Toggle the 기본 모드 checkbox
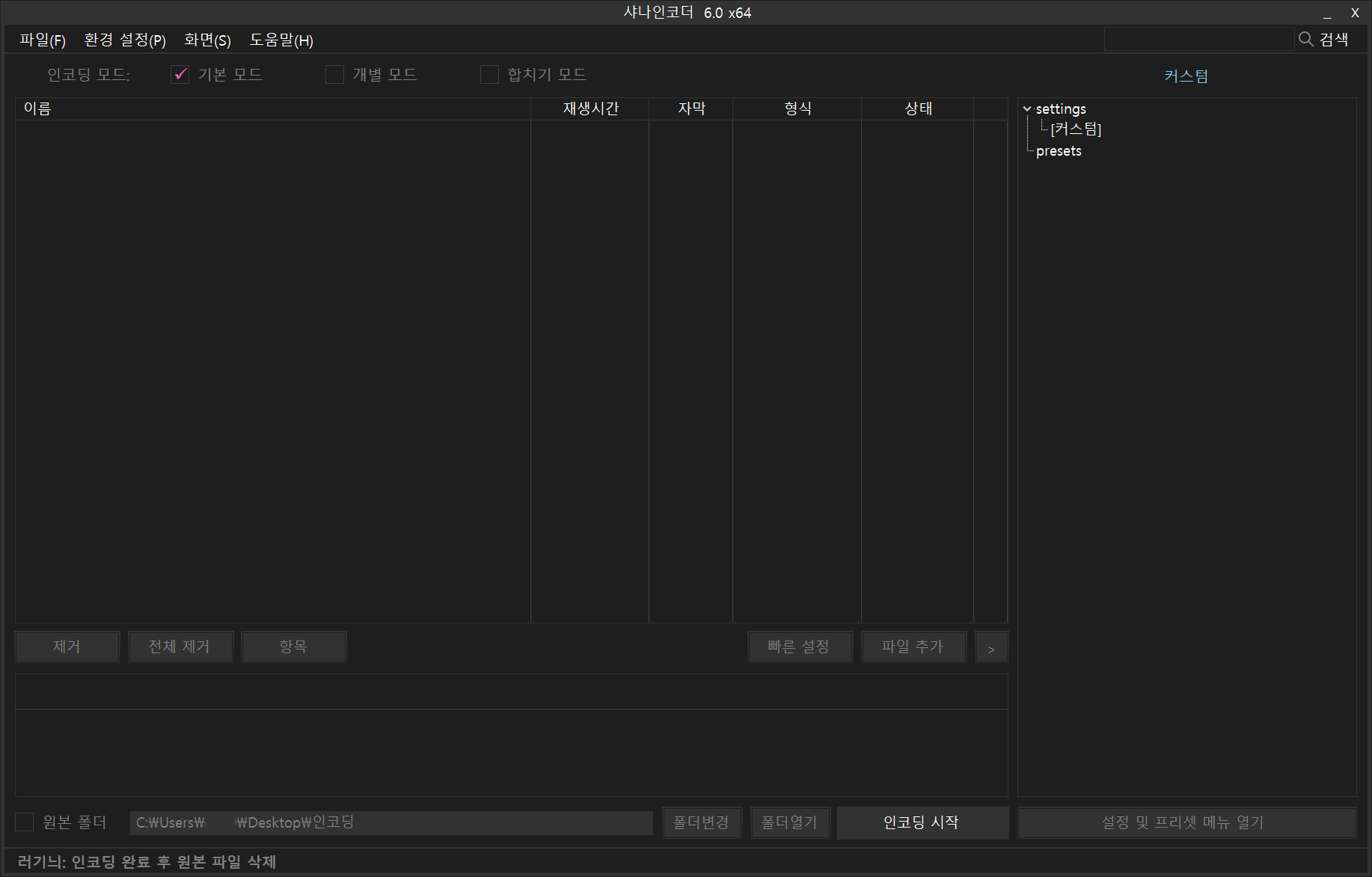The width and height of the screenshot is (1372, 877). [180, 74]
